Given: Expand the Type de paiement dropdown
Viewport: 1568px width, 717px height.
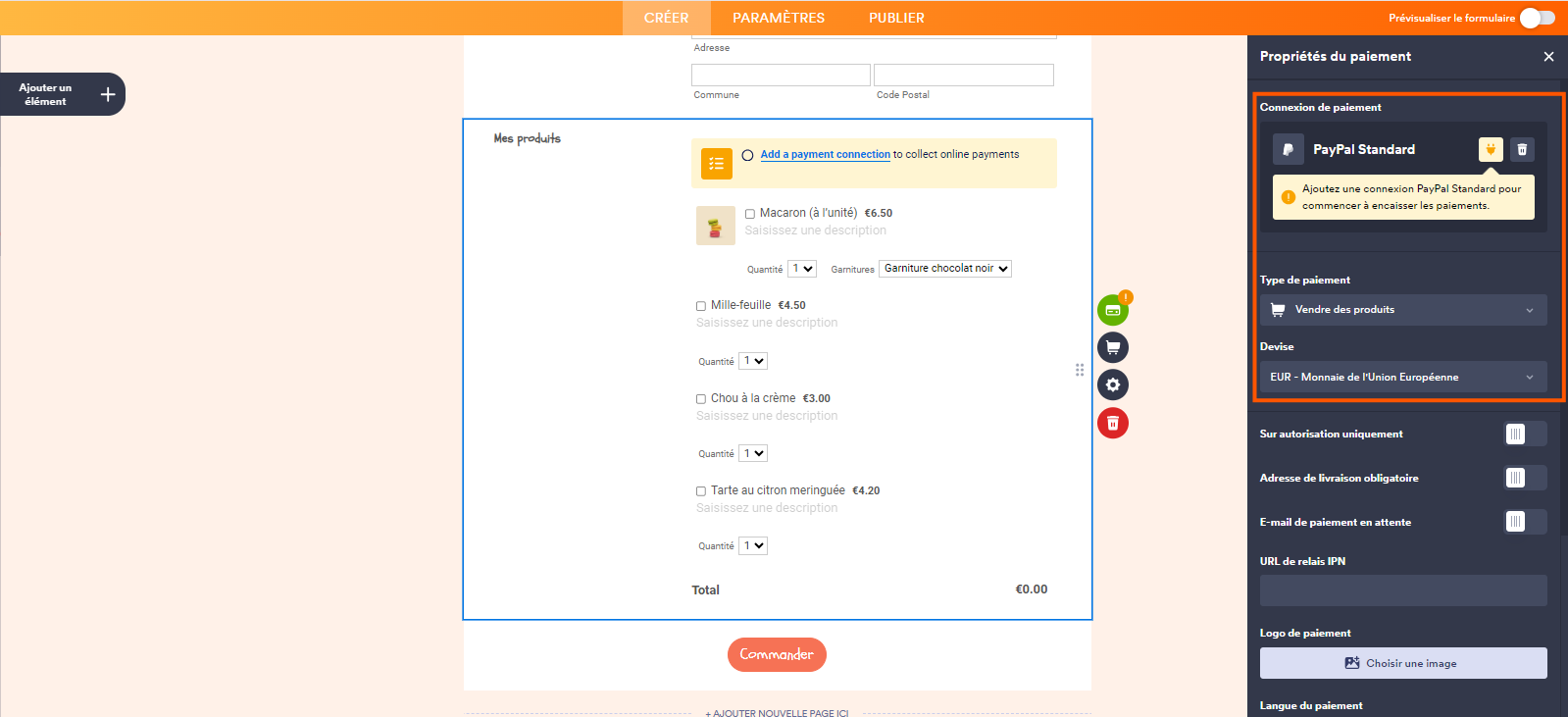Looking at the screenshot, I should 1402,310.
